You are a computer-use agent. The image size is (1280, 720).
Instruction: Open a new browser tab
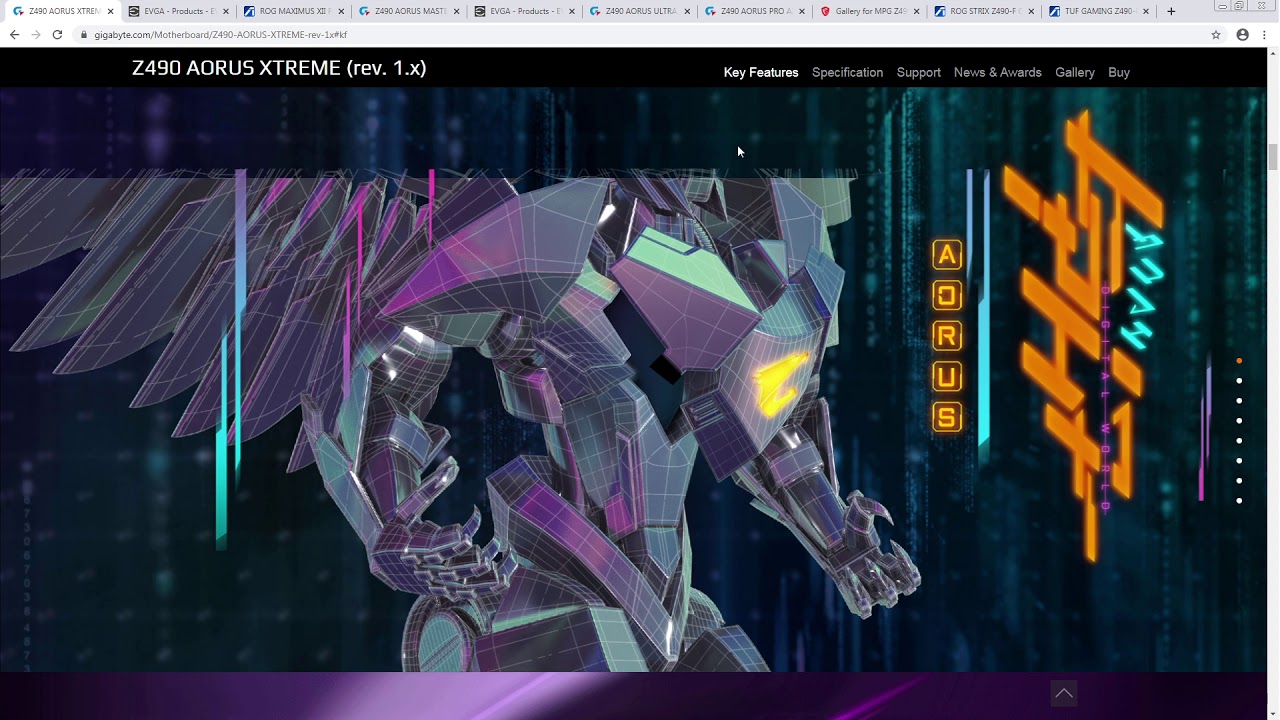pyautogui.click(x=1171, y=11)
